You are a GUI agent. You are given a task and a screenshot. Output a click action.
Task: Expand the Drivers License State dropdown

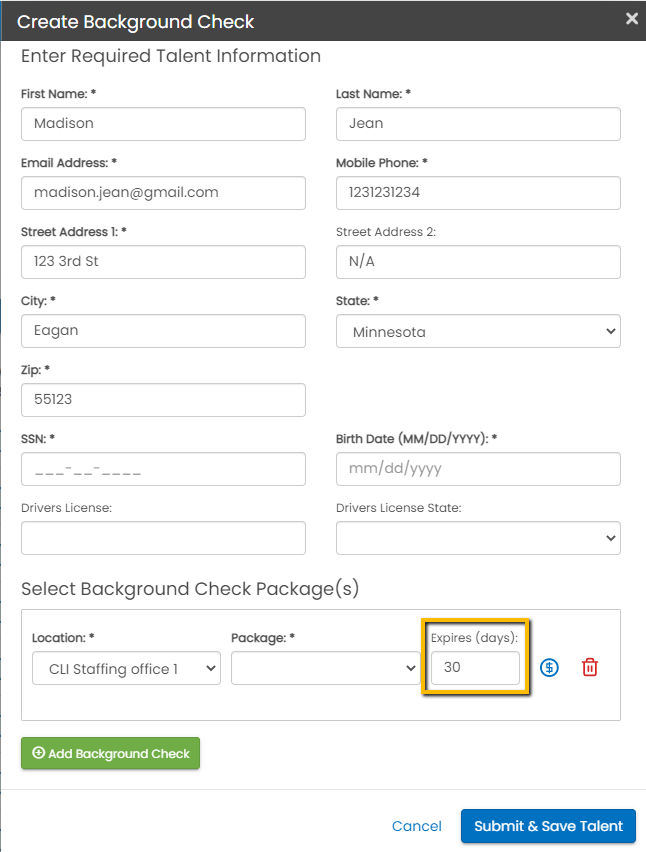click(478, 538)
